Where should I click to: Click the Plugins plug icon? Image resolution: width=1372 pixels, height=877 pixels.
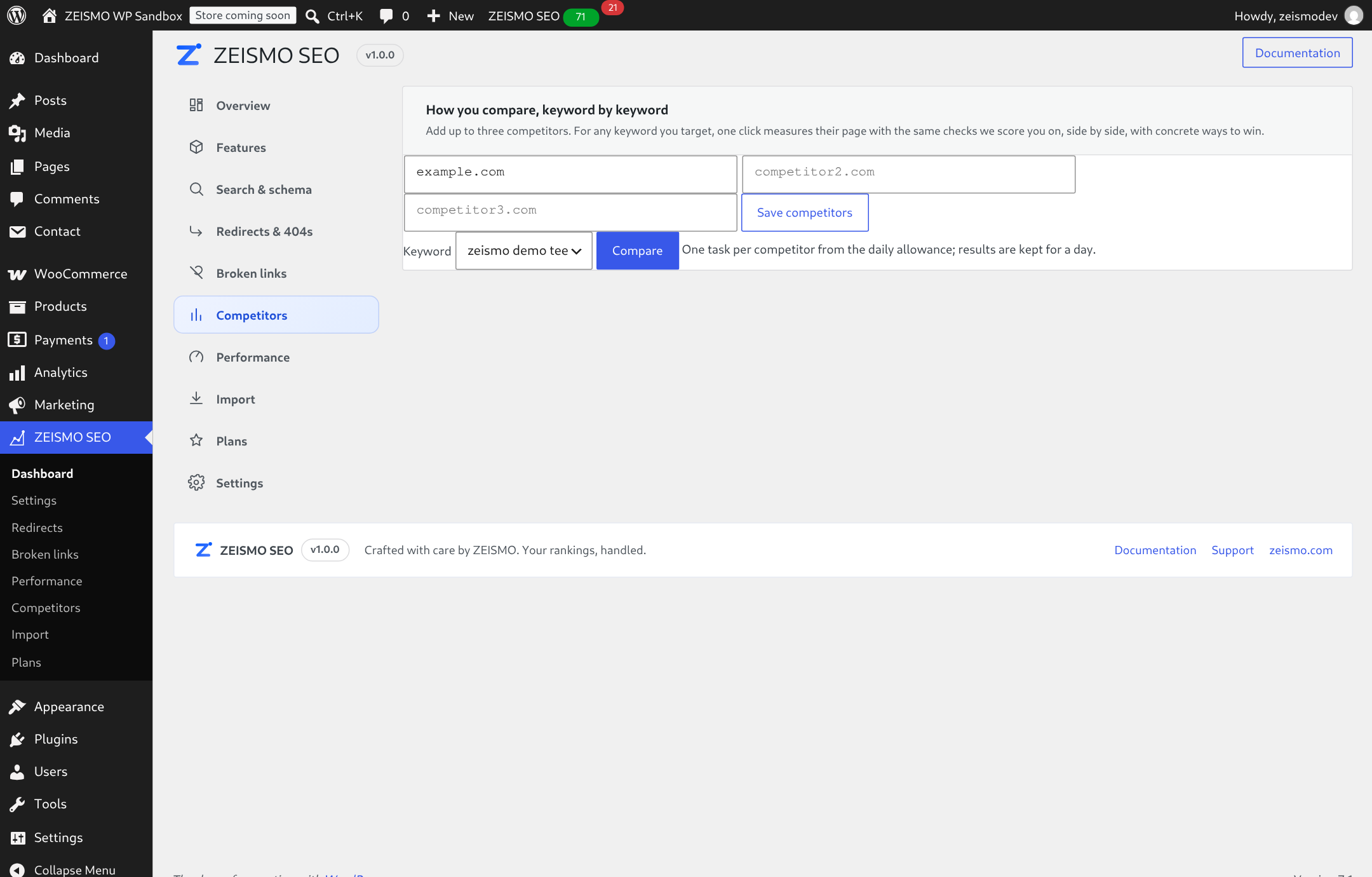pyautogui.click(x=17, y=739)
